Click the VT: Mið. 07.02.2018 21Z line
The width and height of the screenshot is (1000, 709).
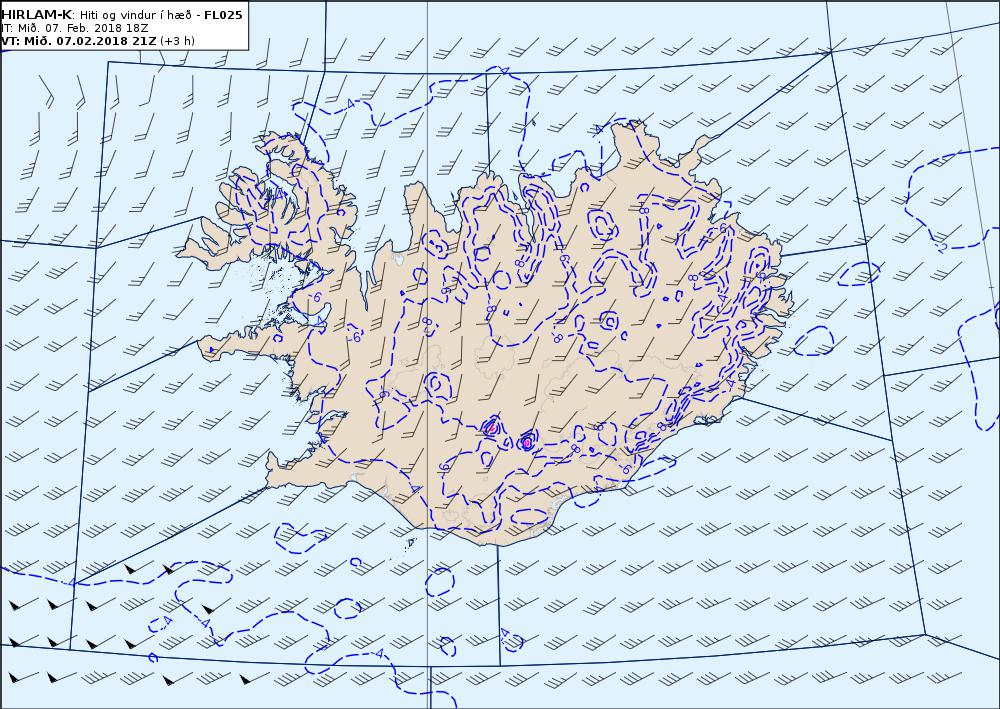tap(78, 41)
